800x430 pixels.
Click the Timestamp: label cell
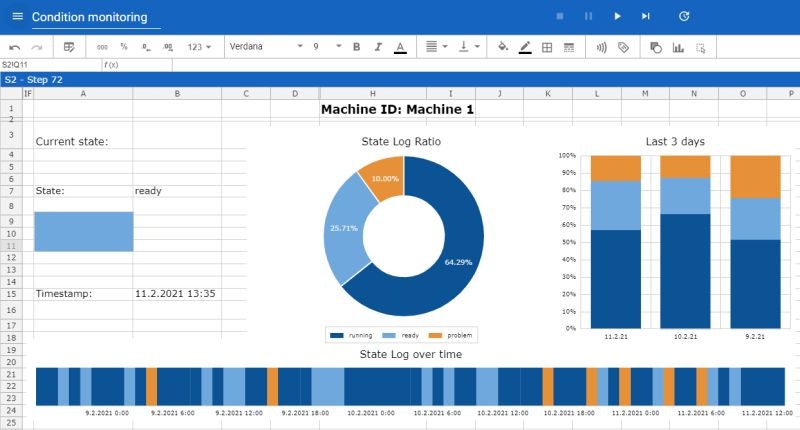click(x=64, y=293)
